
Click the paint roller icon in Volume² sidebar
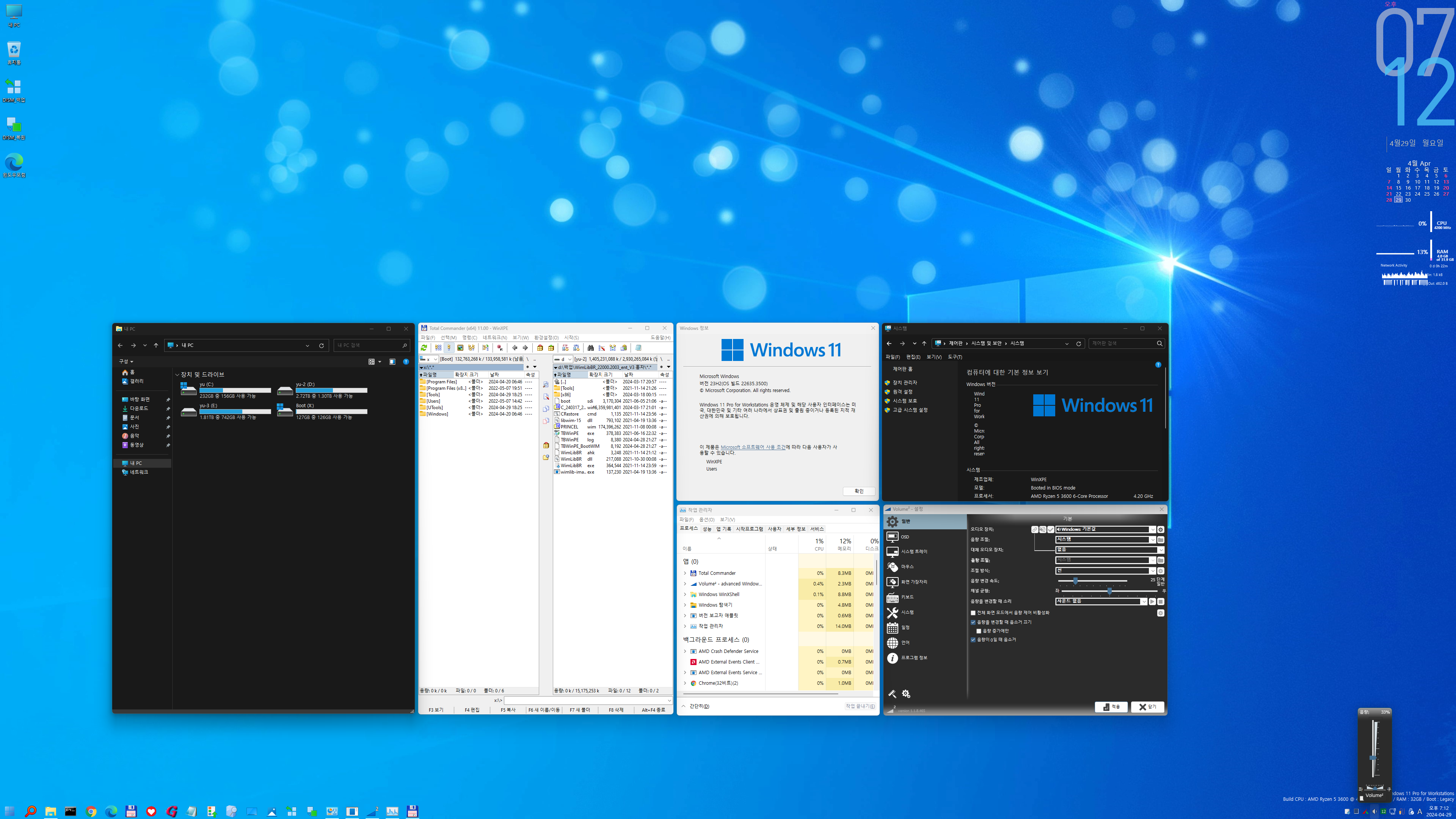(893, 693)
